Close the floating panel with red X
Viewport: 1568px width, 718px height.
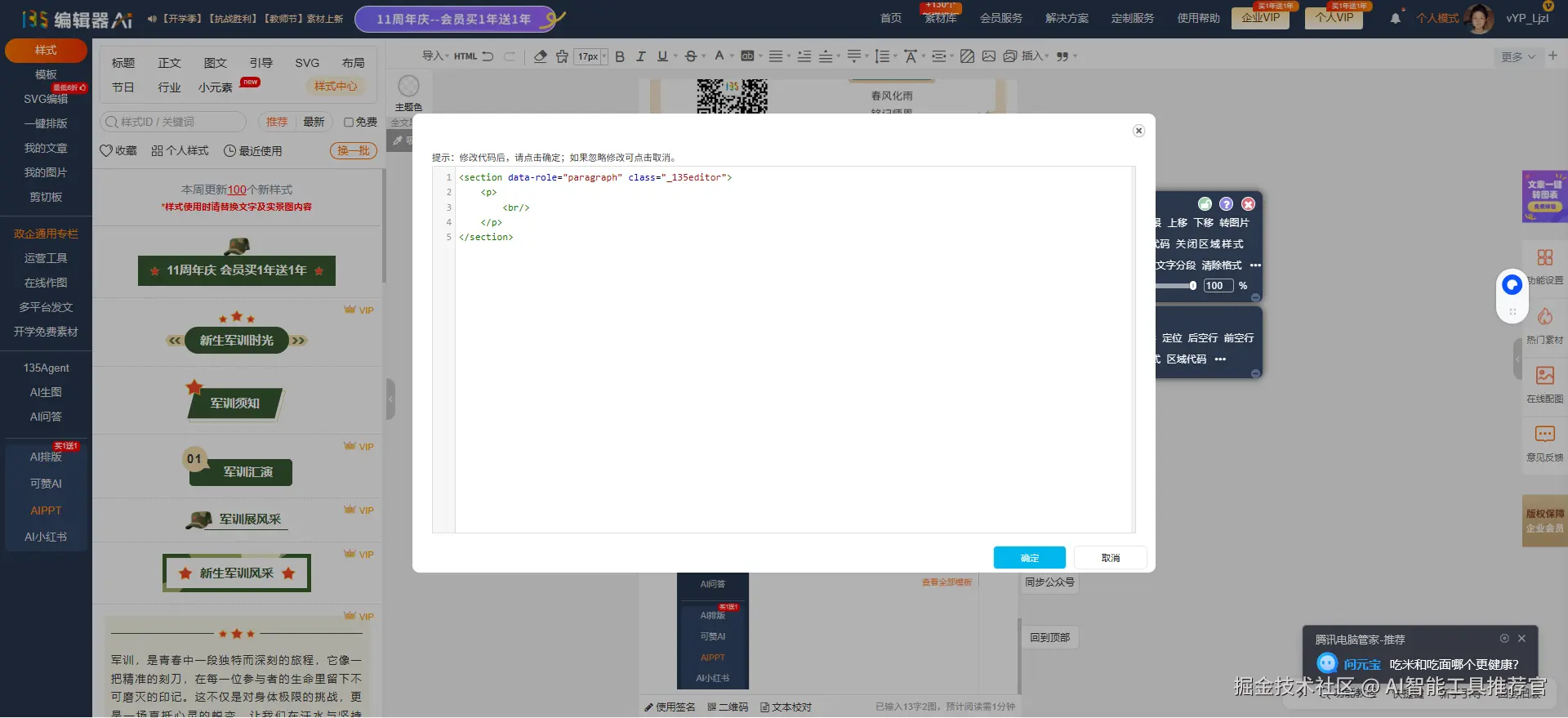click(x=1248, y=204)
